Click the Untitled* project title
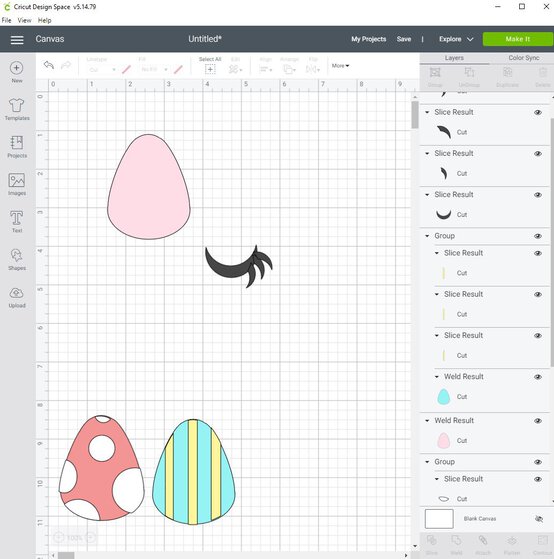Image resolution: width=554 pixels, height=559 pixels. click(x=205, y=39)
